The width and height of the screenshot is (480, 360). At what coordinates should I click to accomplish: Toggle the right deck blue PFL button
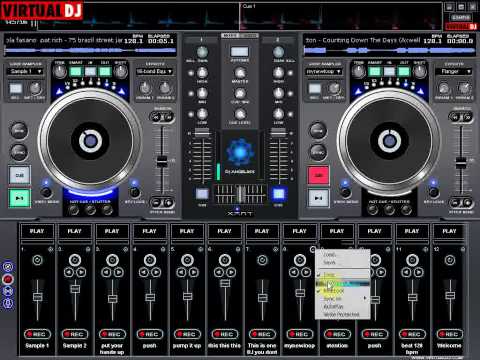pyautogui.click(x=279, y=193)
